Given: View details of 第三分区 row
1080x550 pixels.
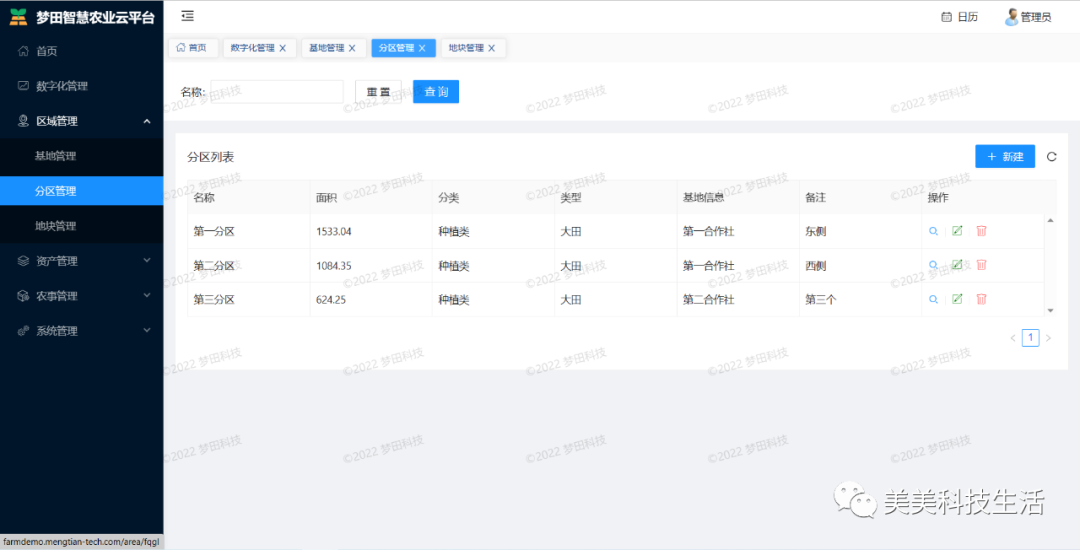Looking at the screenshot, I should point(933,299).
